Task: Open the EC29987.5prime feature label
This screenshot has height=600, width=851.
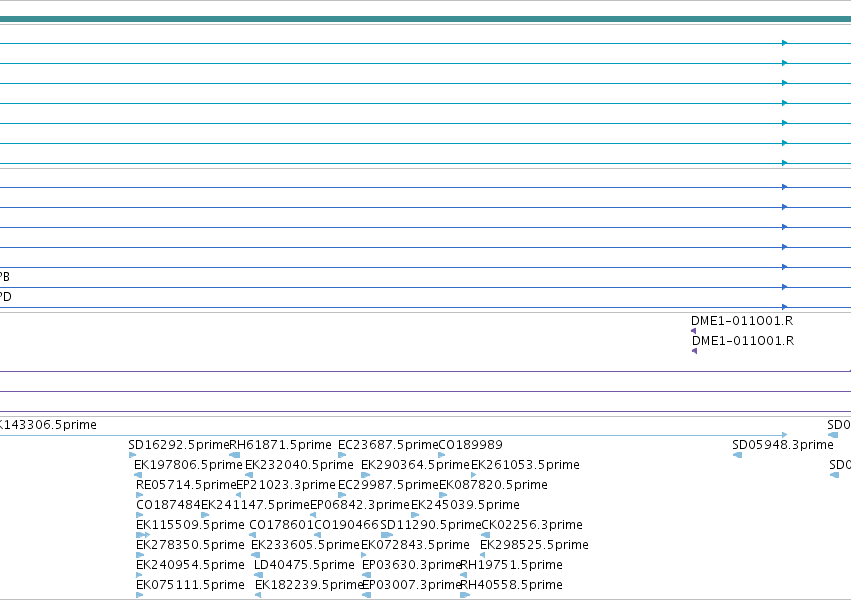Action: coord(388,485)
